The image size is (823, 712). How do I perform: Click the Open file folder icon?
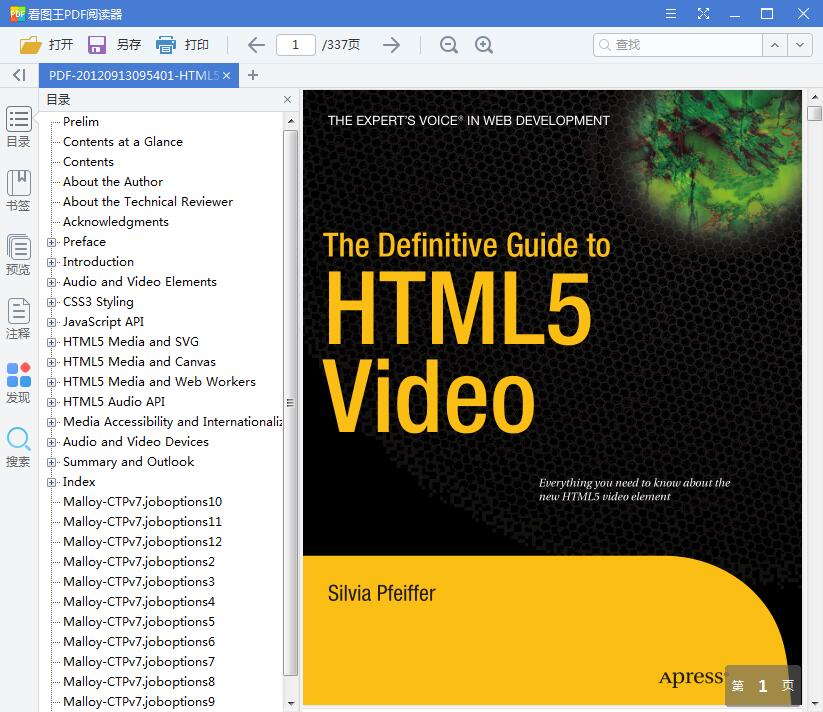(31, 45)
